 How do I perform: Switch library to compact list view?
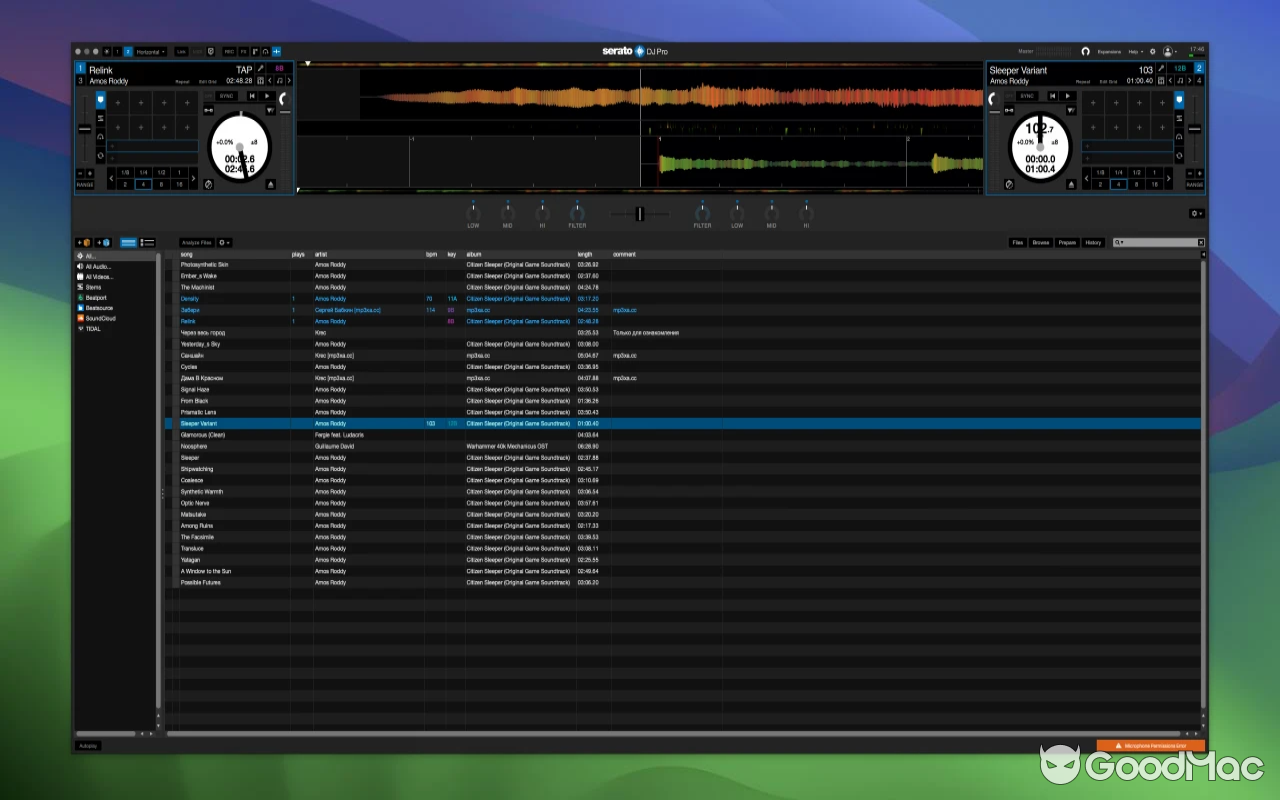(x=146, y=242)
